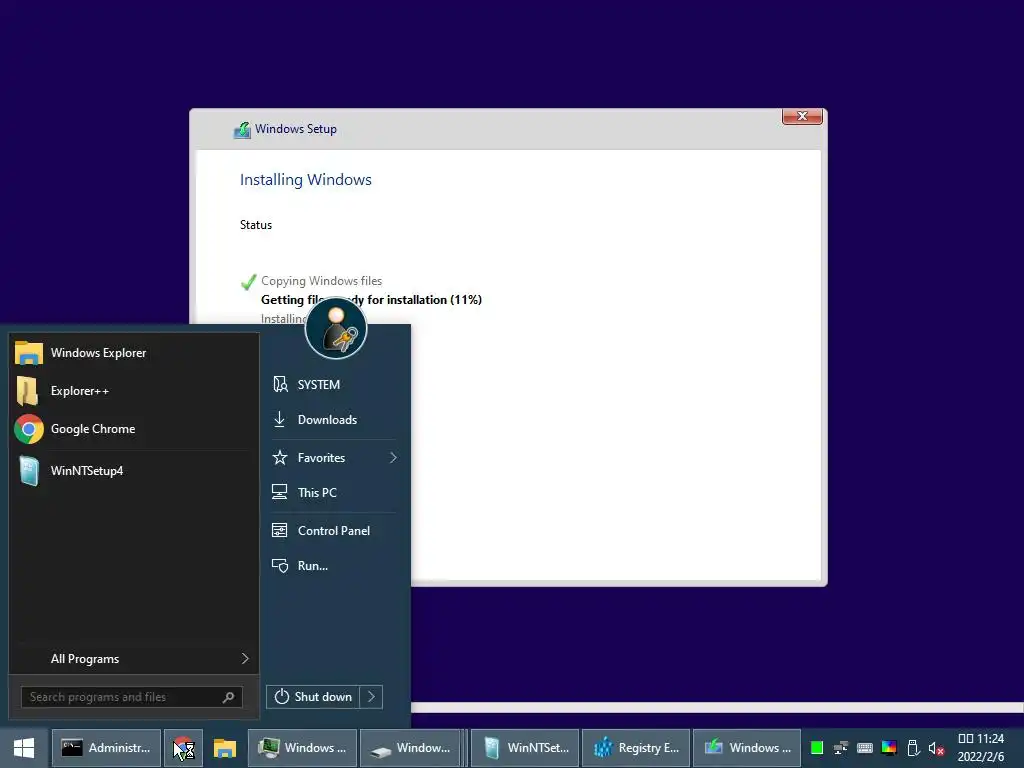This screenshot has height=768, width=1024.
Task: Click the Shut down button
Action: [313, 697]
